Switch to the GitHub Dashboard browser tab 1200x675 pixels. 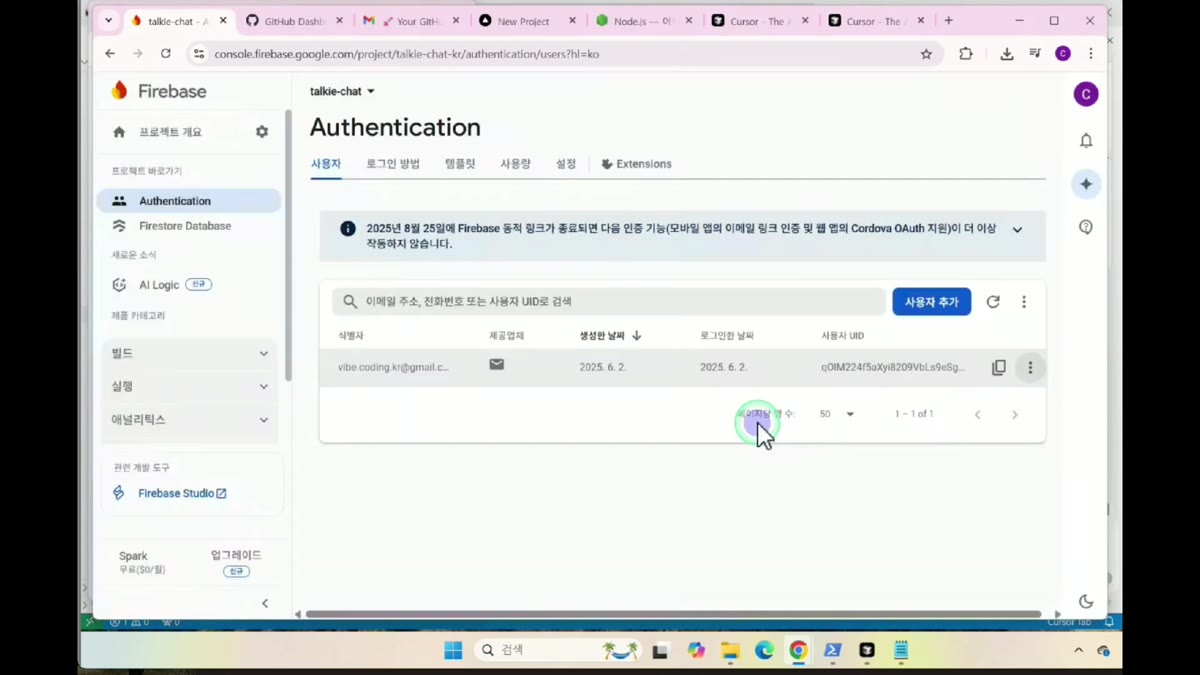click(x=293, y=21)
